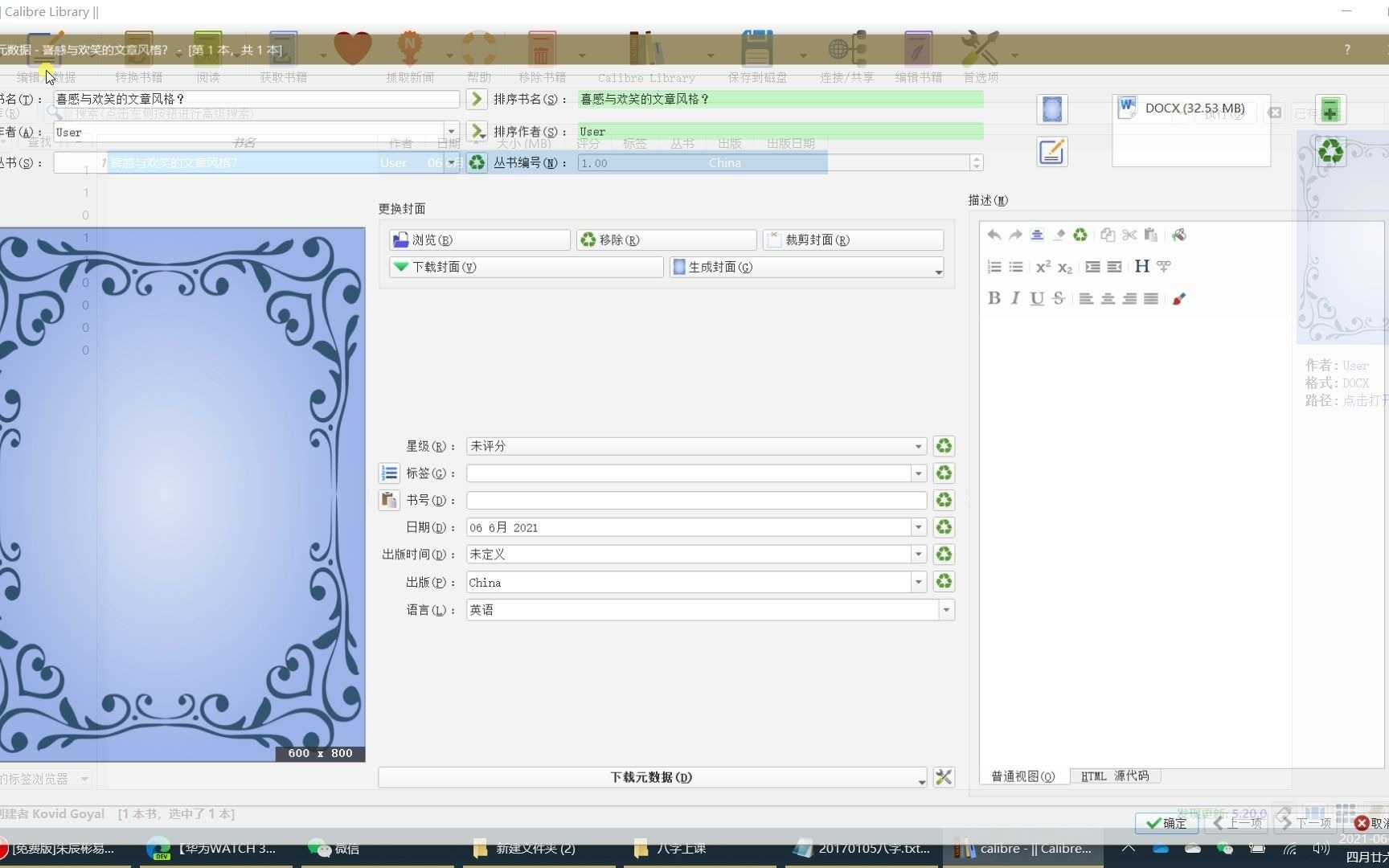Image resolution: width=1389 pixels, height=868 pixels.
Task: Apply subscript formatting
Action: [x=1065, y=267]
